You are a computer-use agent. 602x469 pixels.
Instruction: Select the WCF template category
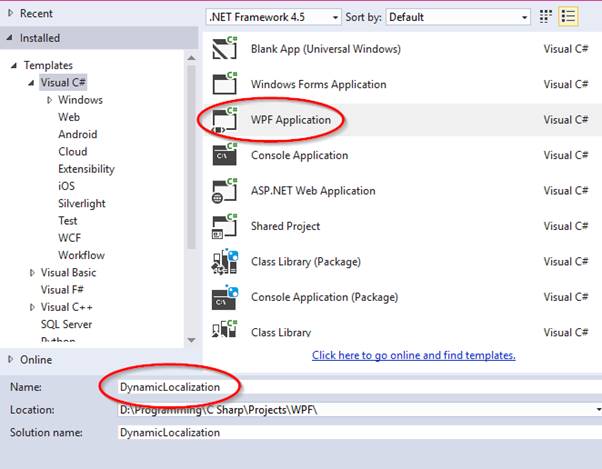click(x=70, y=238)
